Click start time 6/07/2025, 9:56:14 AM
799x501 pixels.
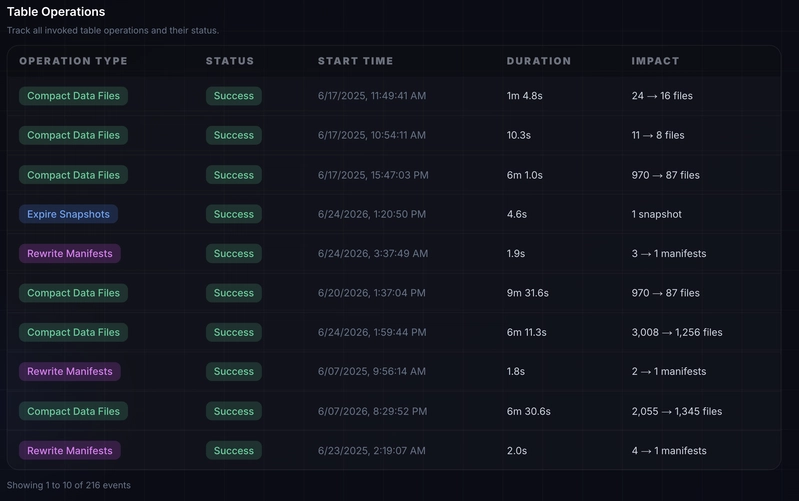click(372, 372)
